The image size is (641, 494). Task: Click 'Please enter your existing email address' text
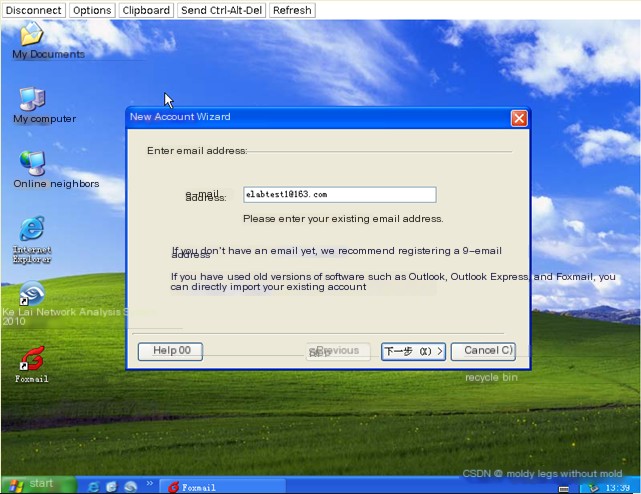tap(343, 219)
